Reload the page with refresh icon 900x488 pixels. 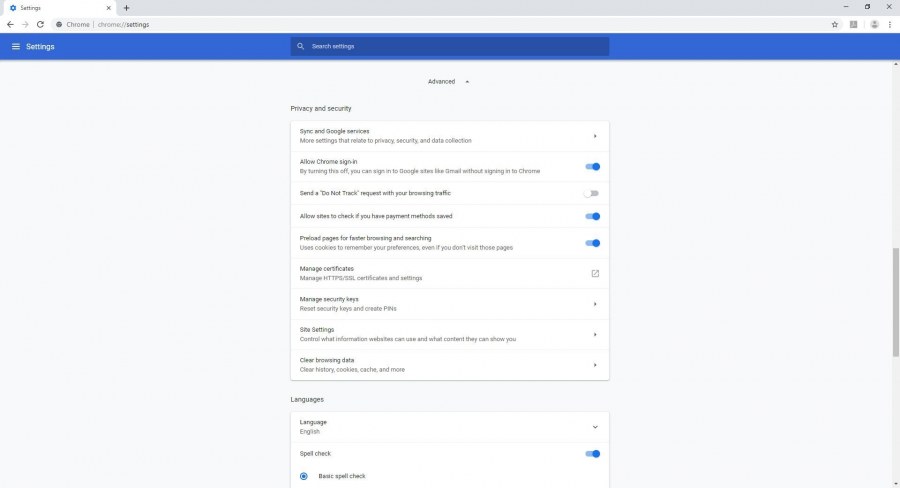tap(40, 24)
